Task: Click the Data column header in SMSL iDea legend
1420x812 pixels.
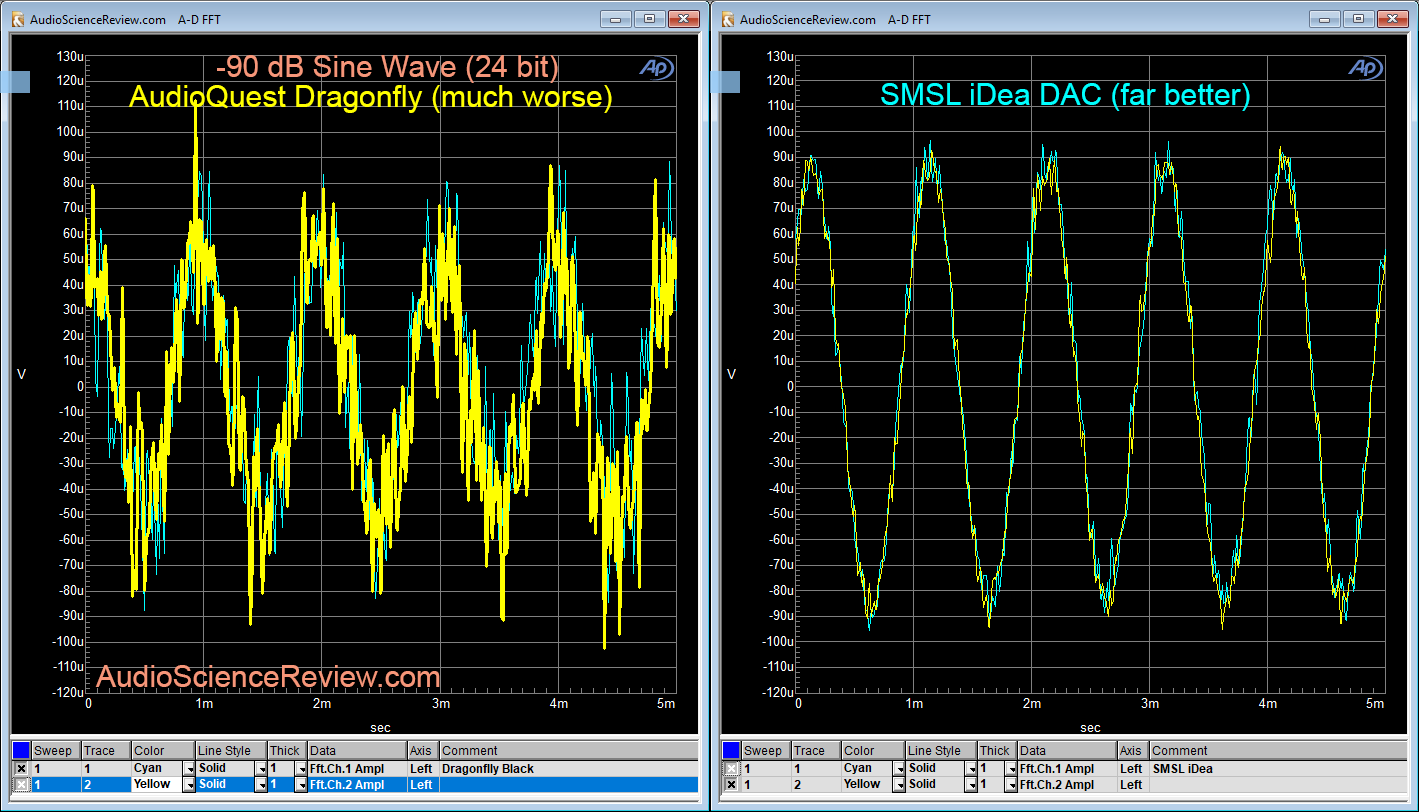Action: [1067, 751]
